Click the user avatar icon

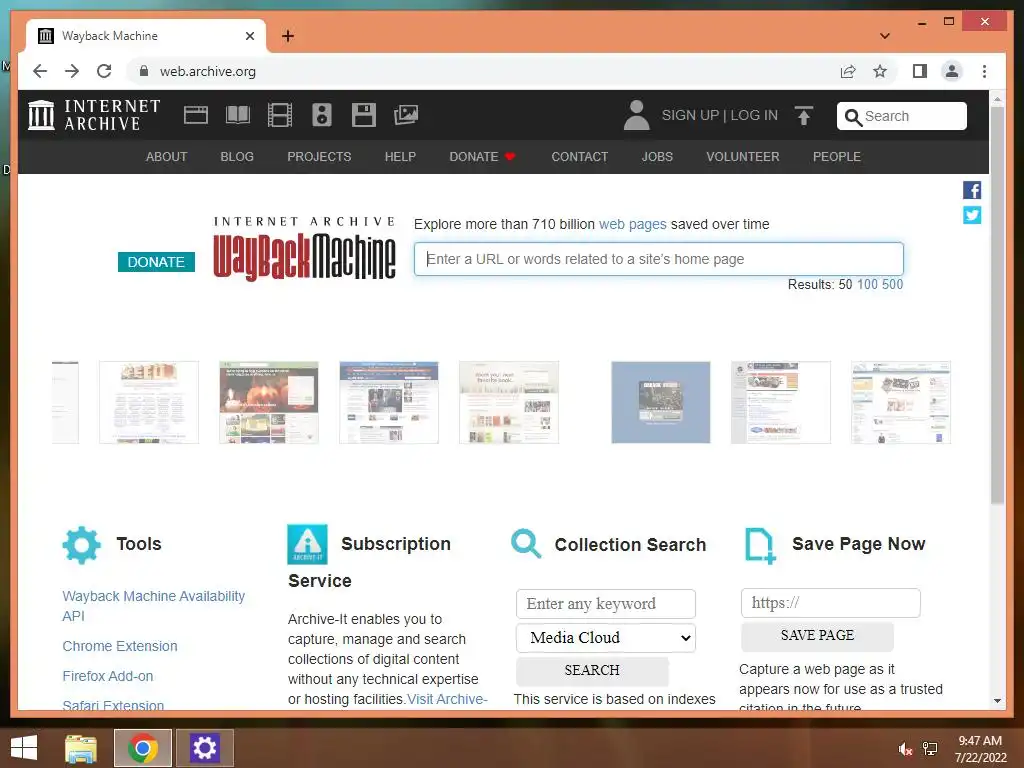(x=636, y=115)
